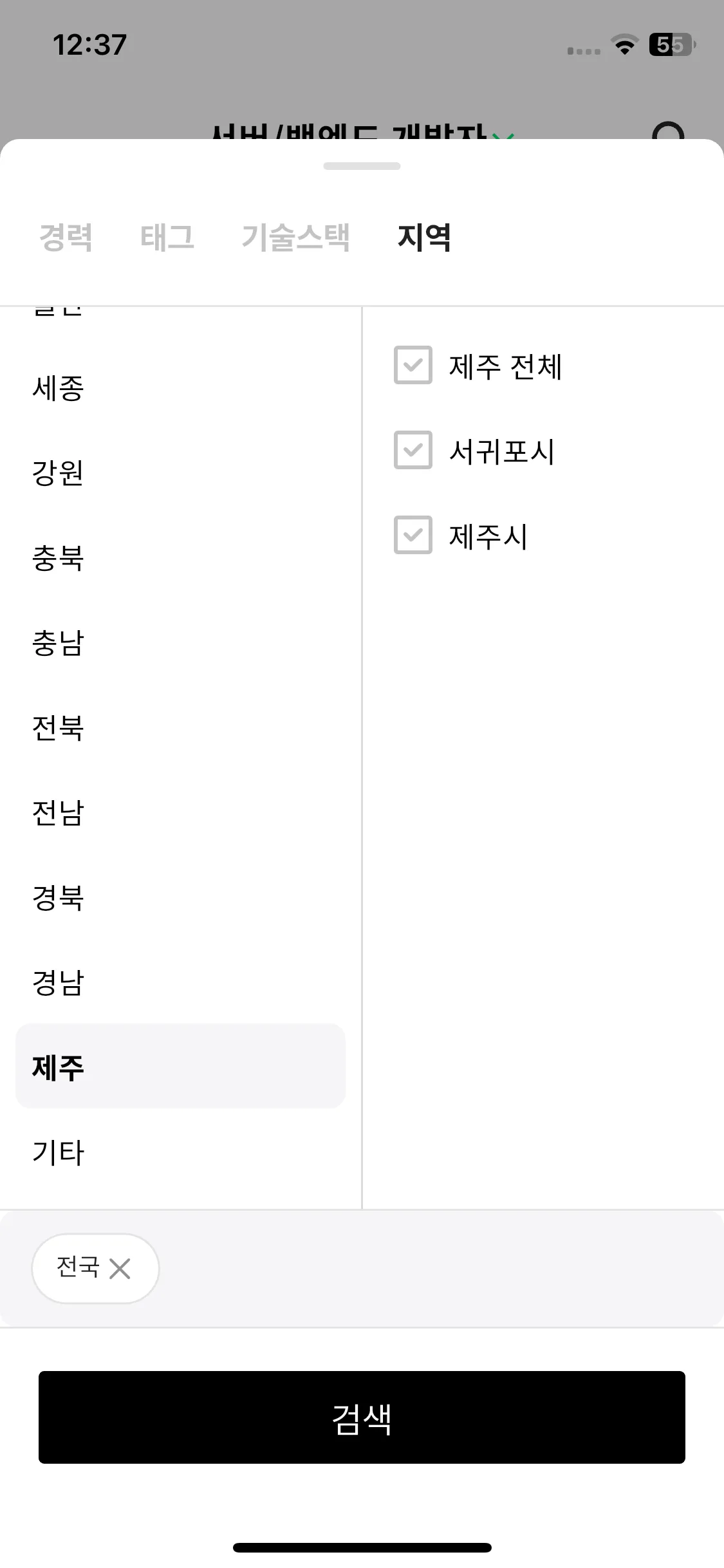
Task: Open the 기술스택 tab
Action: pos(295,238)
